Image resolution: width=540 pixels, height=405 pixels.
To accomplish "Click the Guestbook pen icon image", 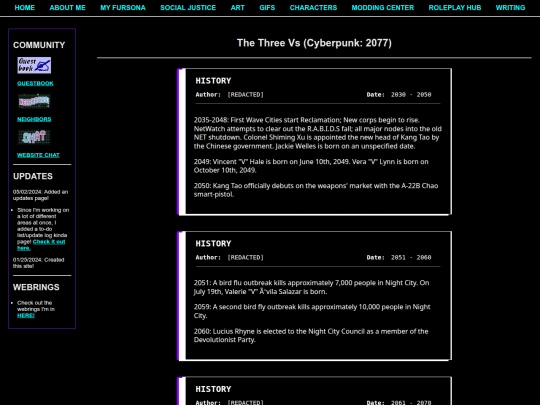I will coord(34,65).
